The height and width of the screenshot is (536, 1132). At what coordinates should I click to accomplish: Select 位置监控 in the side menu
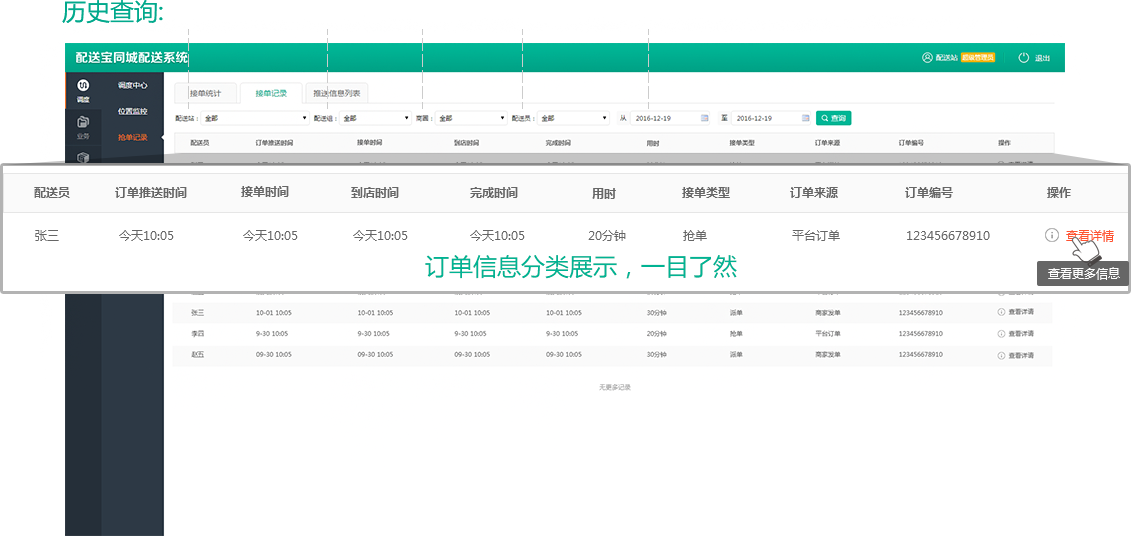click(132, 111)
